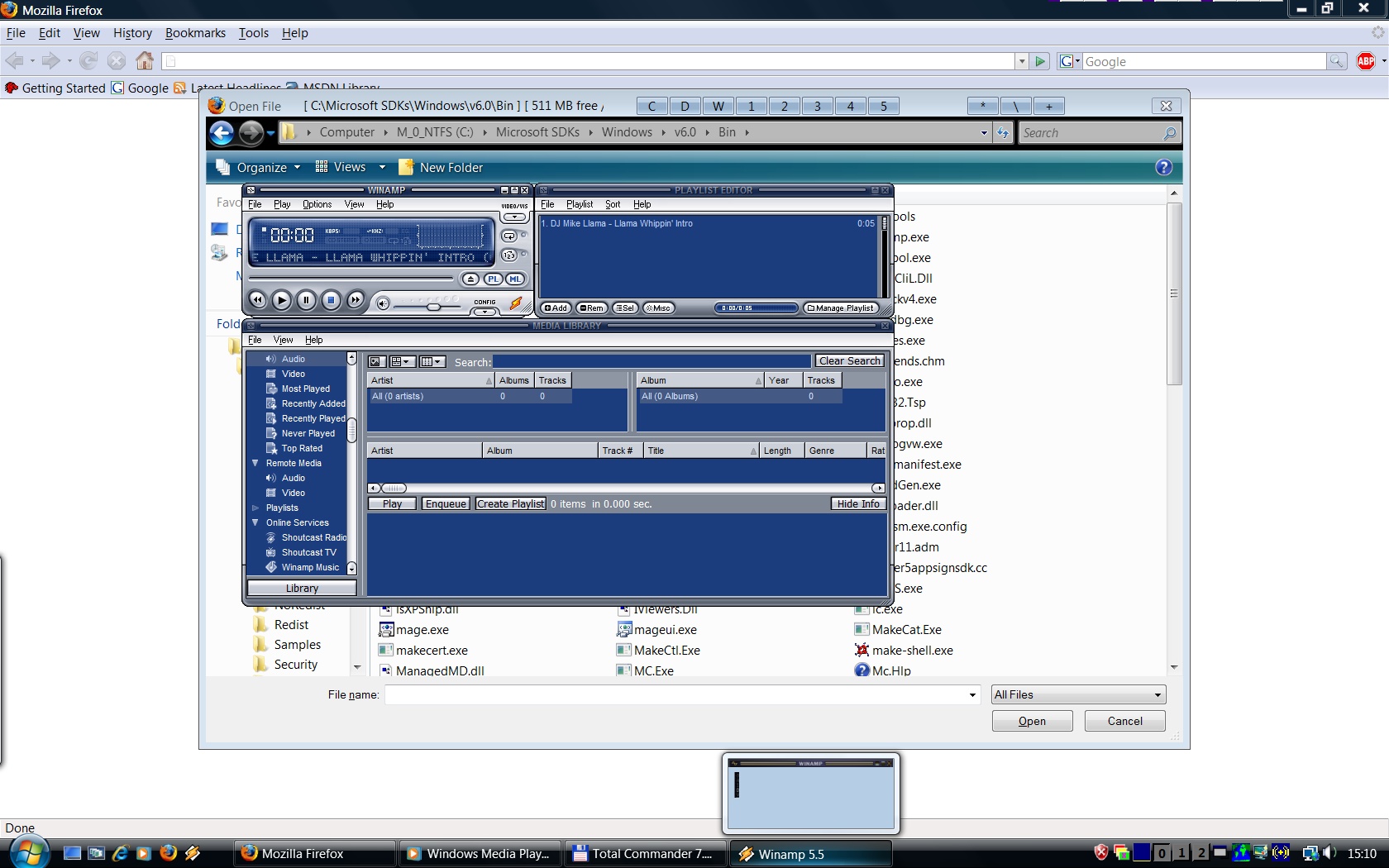Click the File name input field
1389x868 pixels.
[682, 694]
